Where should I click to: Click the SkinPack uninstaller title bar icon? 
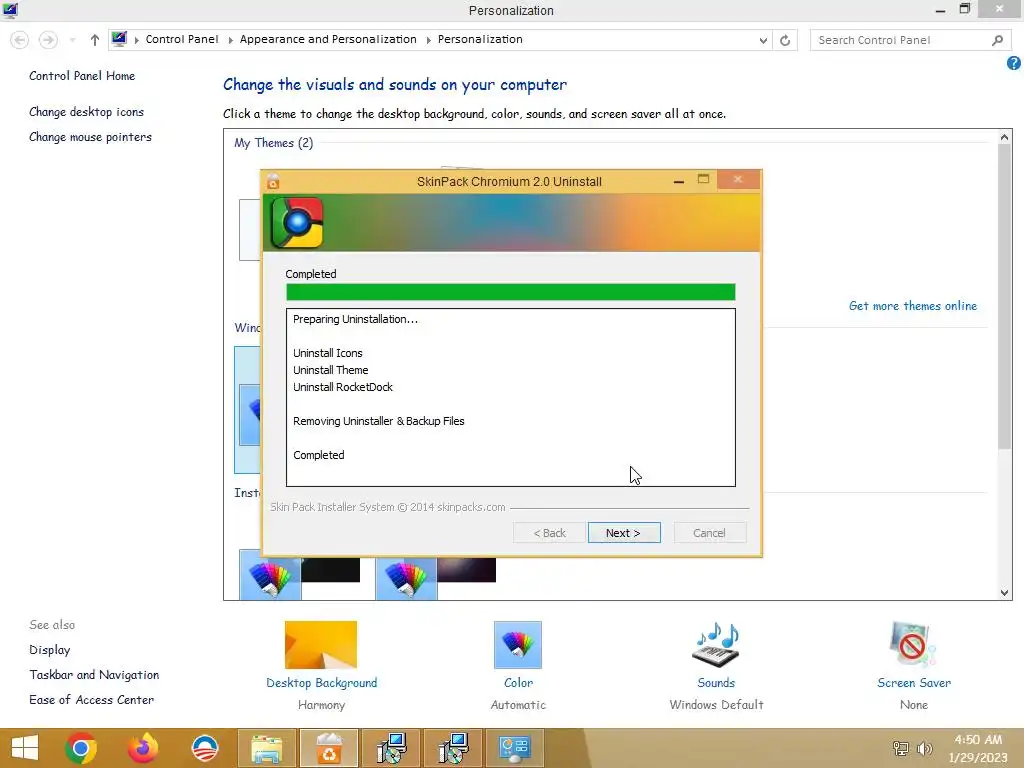pos(273,181)
